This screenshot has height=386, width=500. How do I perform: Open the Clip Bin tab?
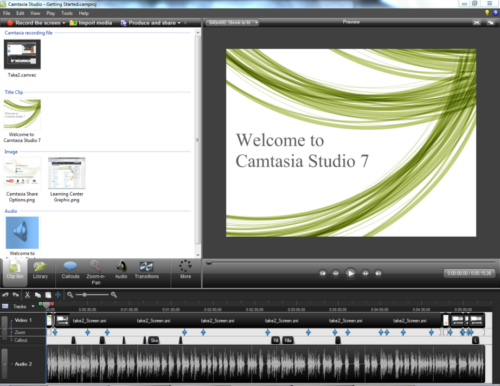(15, 272)
